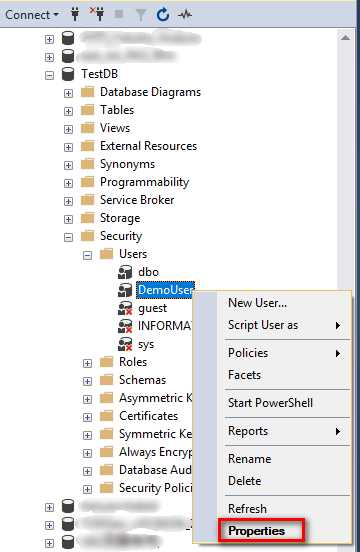Click the scrollbar up arrow
Screen dimensions: 360x552
pyautogui.click(x=345, y=37)
